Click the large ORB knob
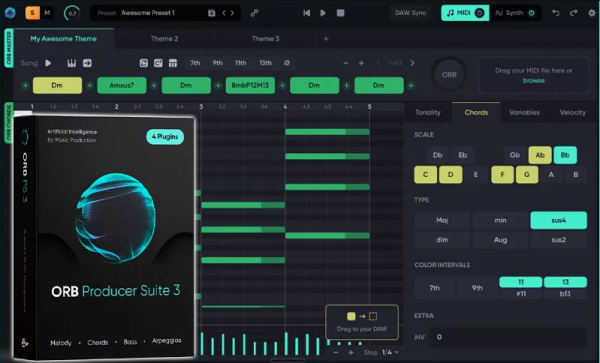This screenshot has height=363, width=600. coord(449,75)
